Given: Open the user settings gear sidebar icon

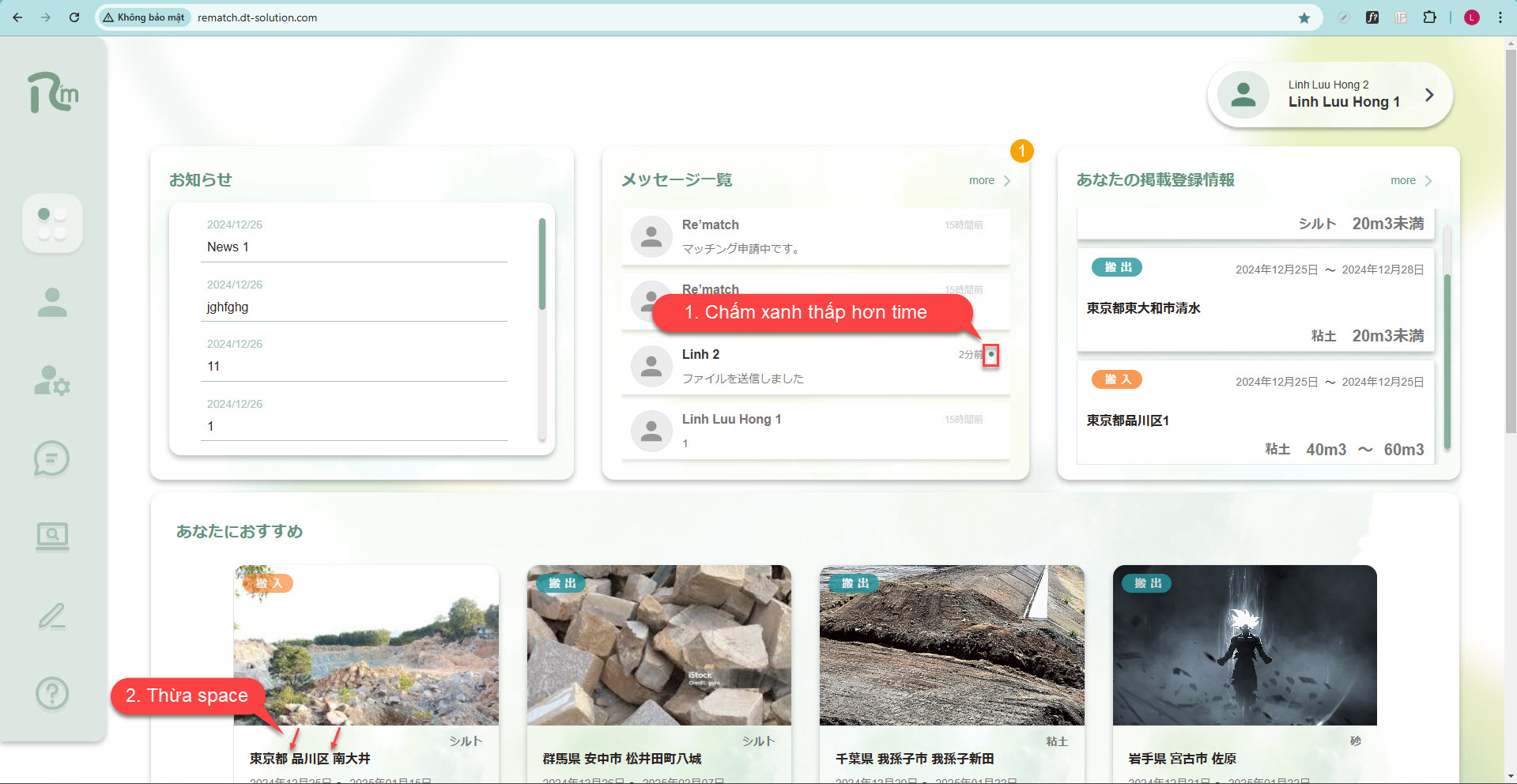Looking at the screenshot, I should 52,381.
